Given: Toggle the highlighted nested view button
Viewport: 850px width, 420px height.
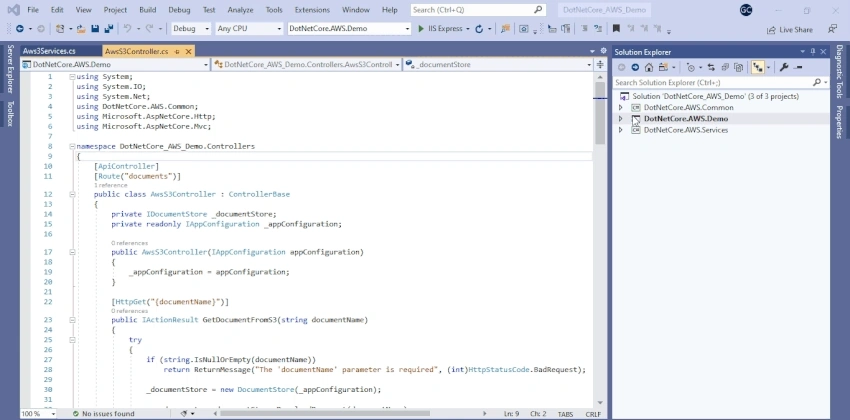Looking at the screenshot, I should point(757,67).
